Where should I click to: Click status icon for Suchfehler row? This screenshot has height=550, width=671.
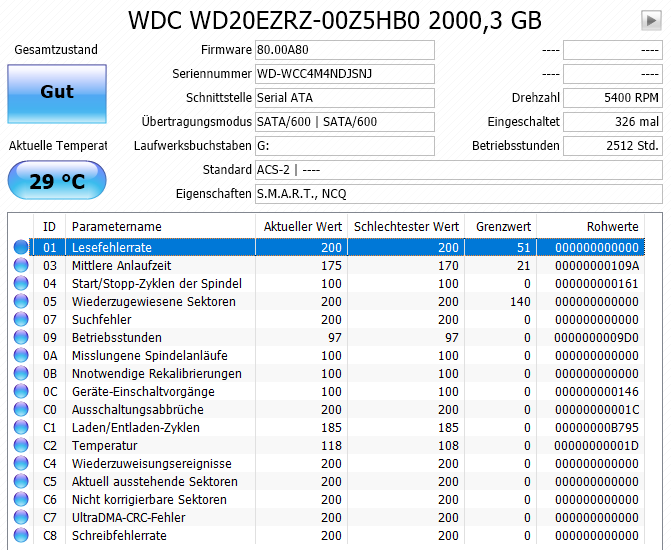point(21,319)
